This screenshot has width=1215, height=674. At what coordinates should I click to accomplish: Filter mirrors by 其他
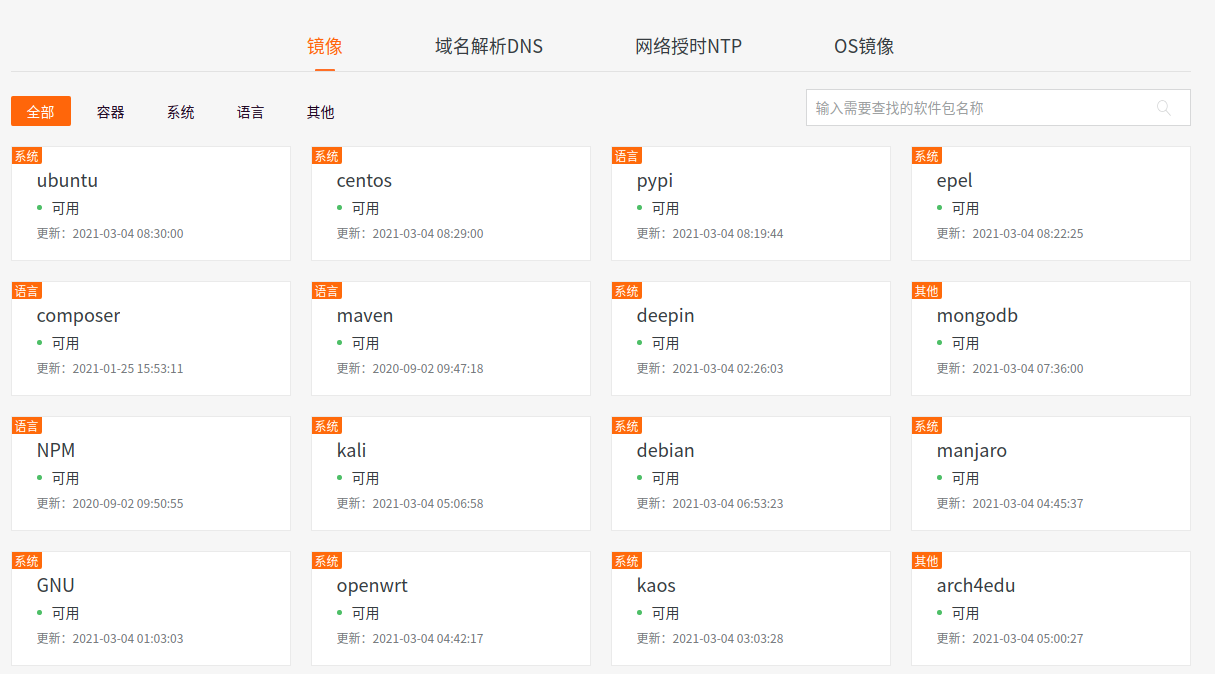coord(321,112)
